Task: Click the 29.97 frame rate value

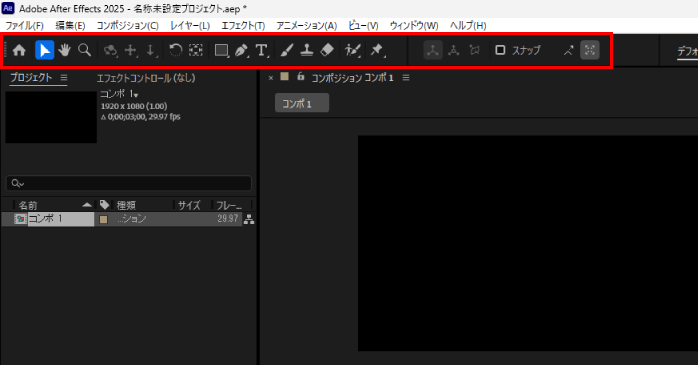Action: click(227, 219)
